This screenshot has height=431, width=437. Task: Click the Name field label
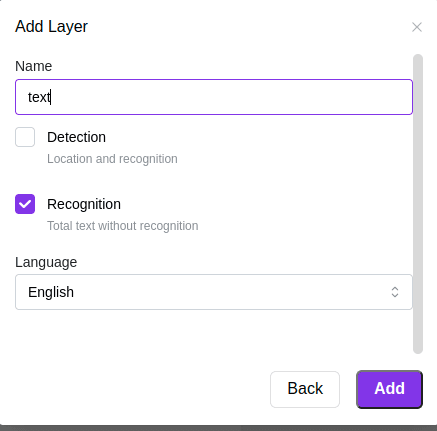point(34,66)
